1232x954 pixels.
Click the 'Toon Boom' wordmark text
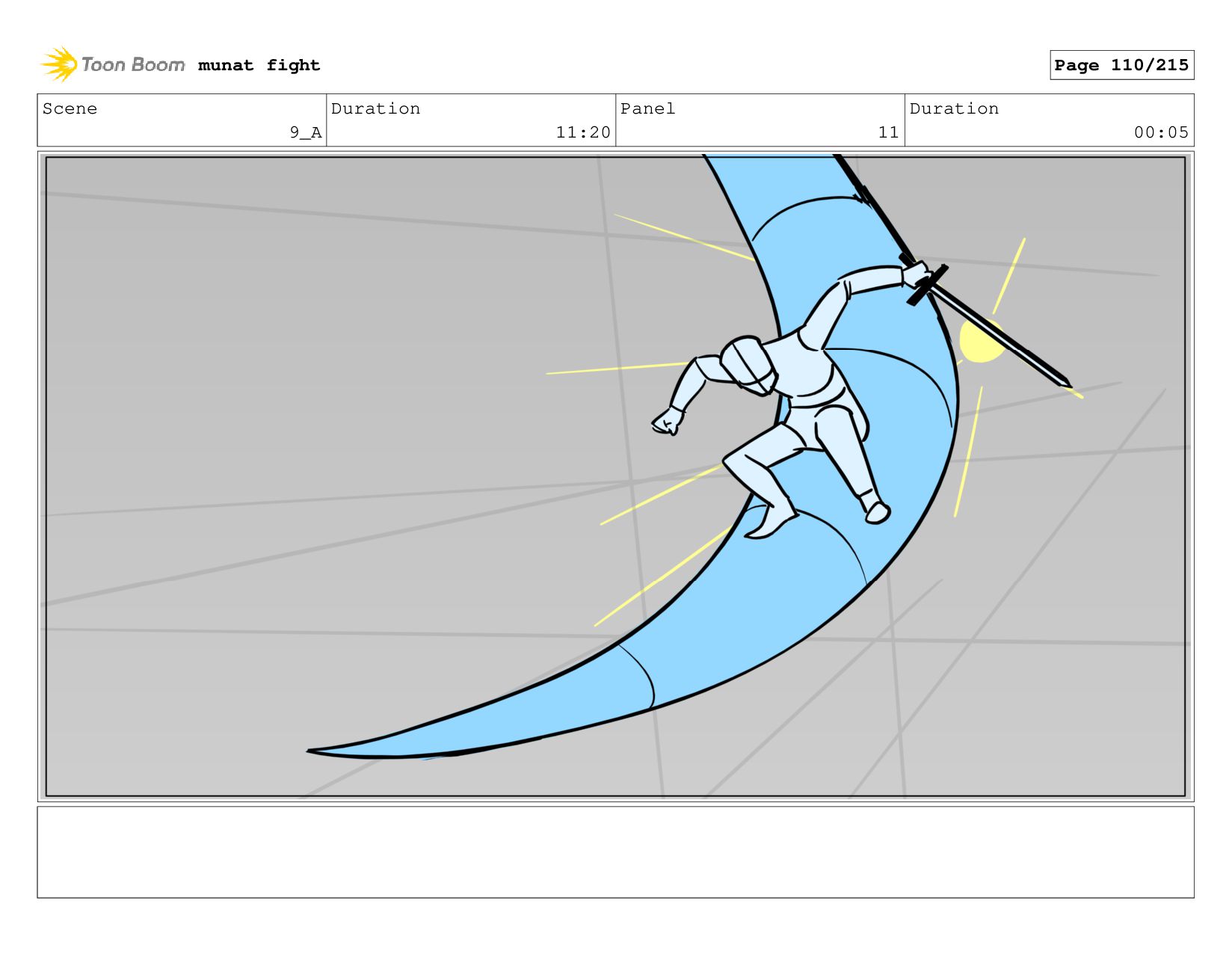pyautogui.click(x=132, y=65)
